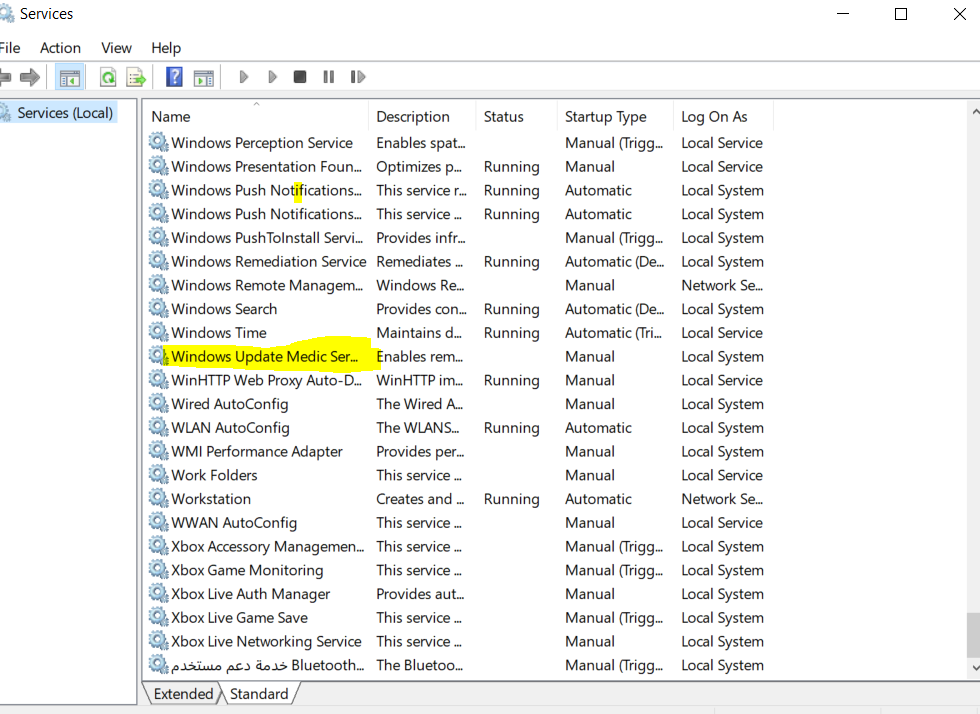Viewport: 980px width, 714px height.
Task: Click the vertical scrollbar down arrow
Action: (x=973, y=665)
